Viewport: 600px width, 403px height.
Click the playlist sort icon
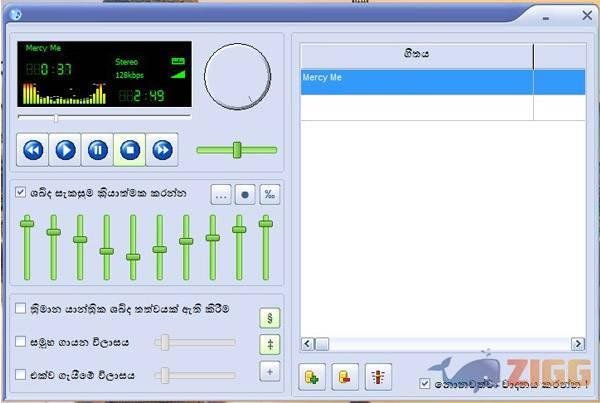pyautogui.click(x=379, y=376)
